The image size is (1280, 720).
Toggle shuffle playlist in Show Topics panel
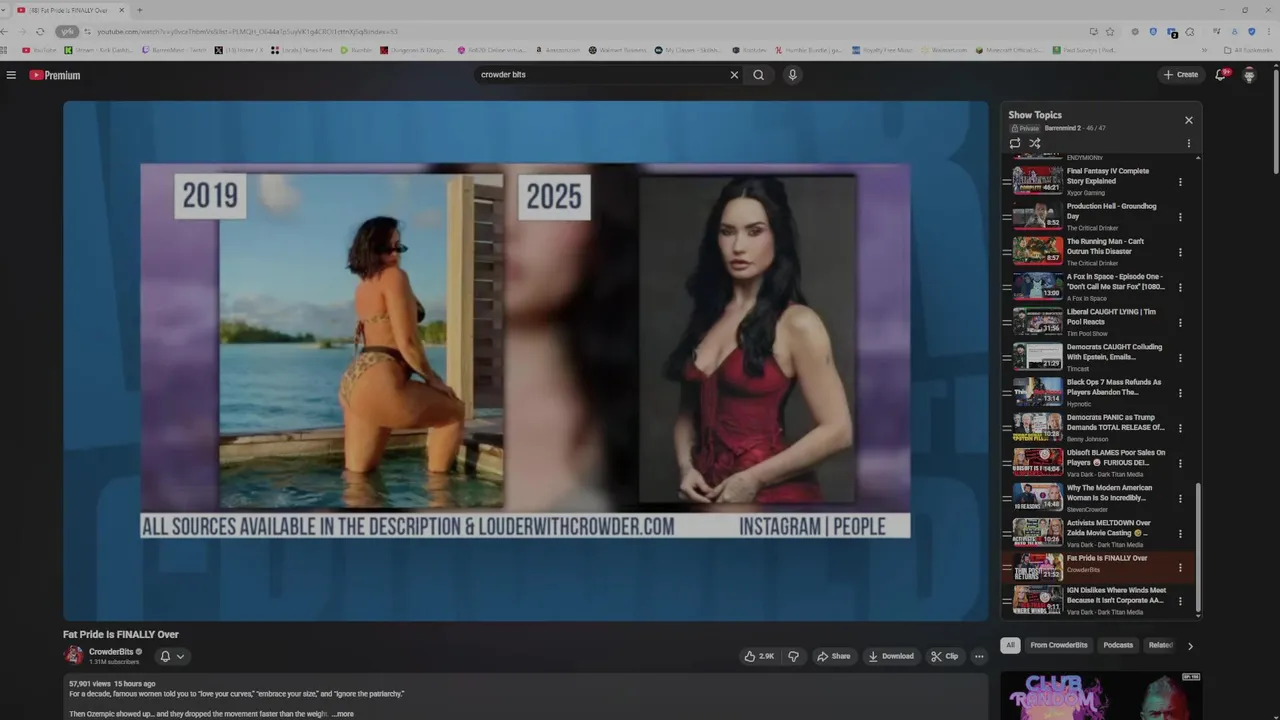(x=1035, y=143)
